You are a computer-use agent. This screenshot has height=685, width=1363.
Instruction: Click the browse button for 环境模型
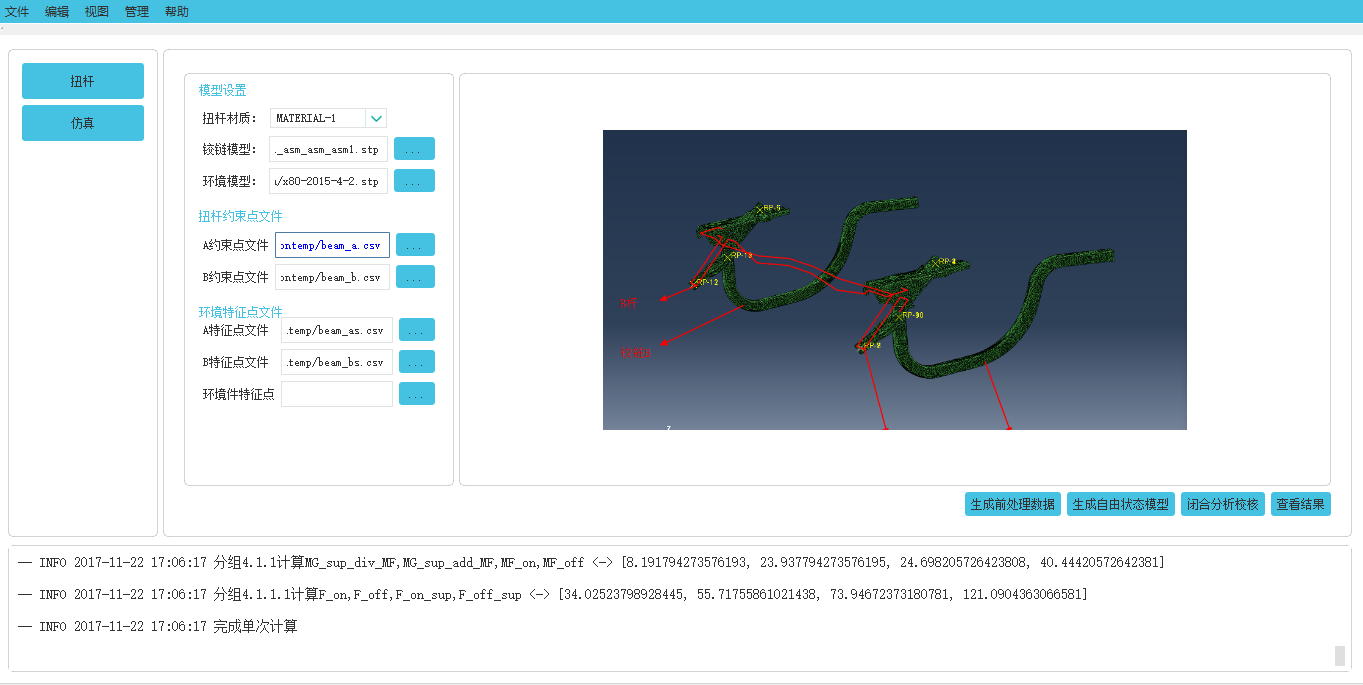point(414,181)
